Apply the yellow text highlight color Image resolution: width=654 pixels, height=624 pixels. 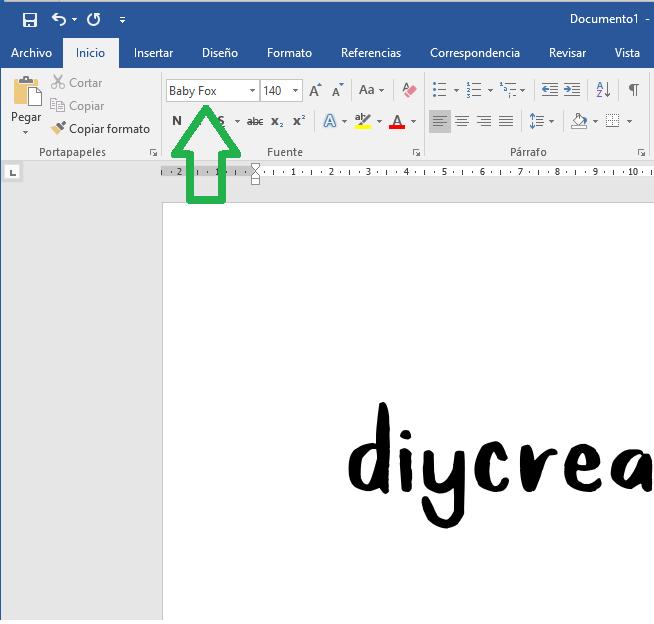362,122
